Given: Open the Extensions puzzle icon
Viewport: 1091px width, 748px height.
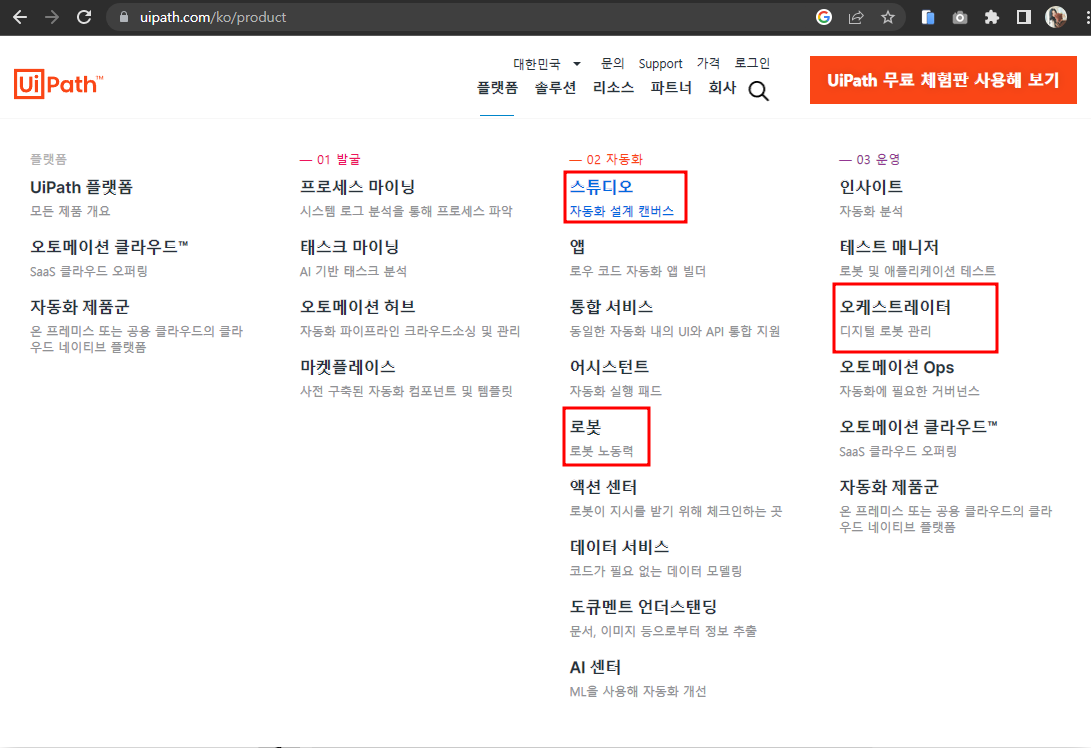Looking at the screenshot, I should click(x=992, y=17).
